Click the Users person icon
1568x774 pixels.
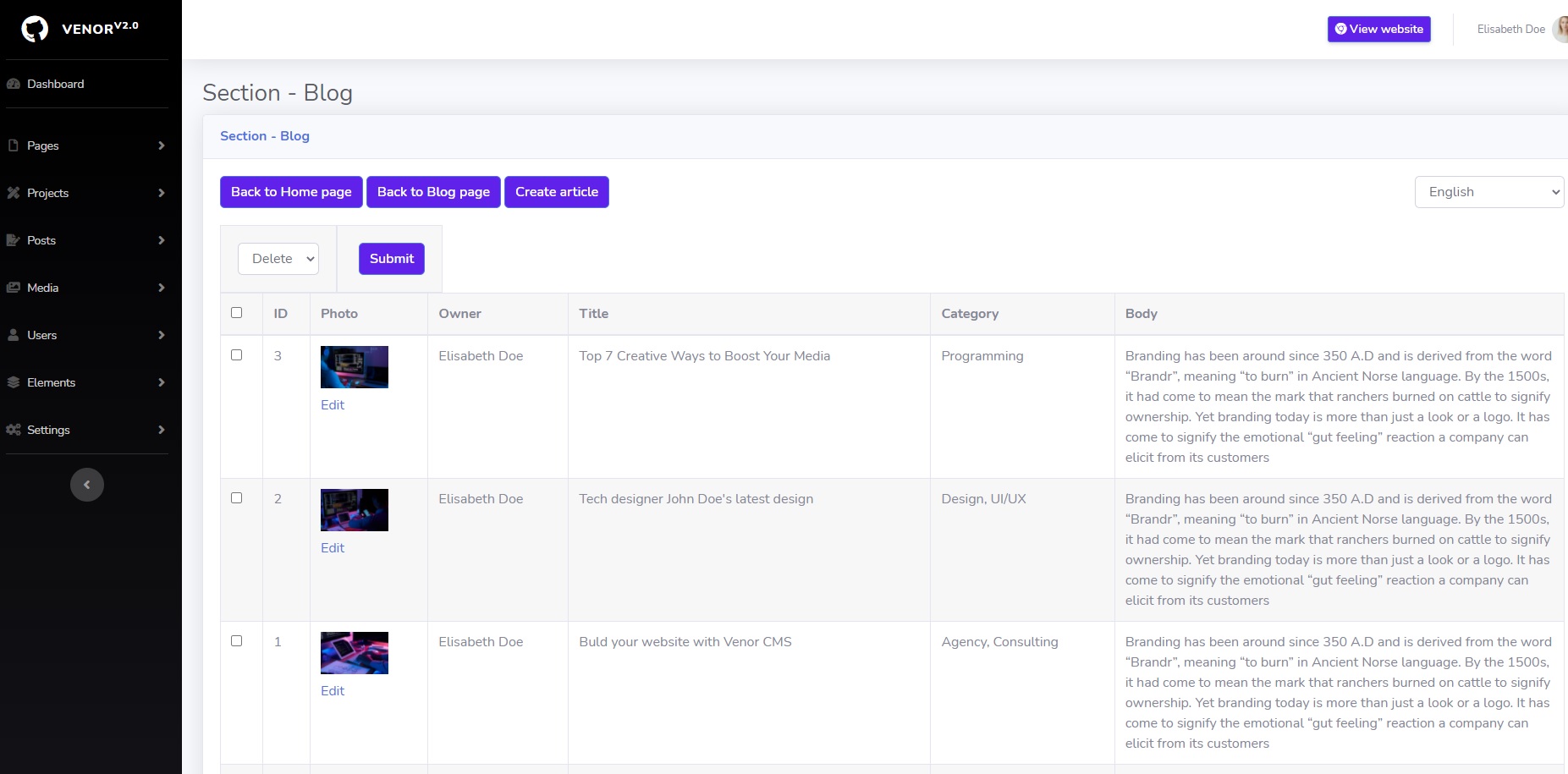pyautogui.click(x=14, y=335)
